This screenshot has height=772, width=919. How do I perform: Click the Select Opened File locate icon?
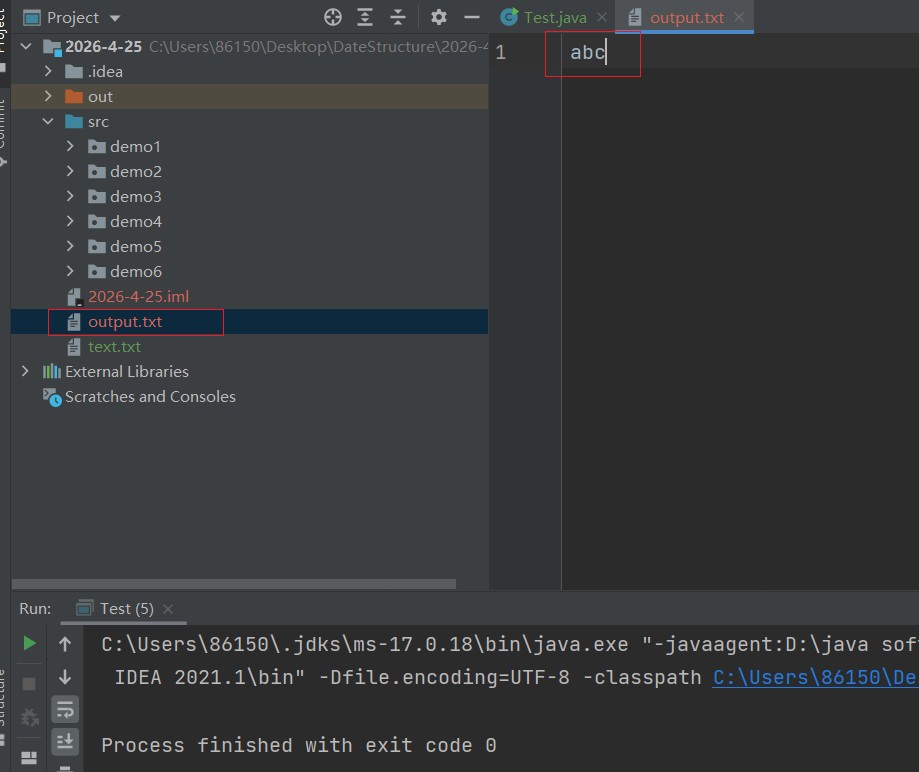333,17
